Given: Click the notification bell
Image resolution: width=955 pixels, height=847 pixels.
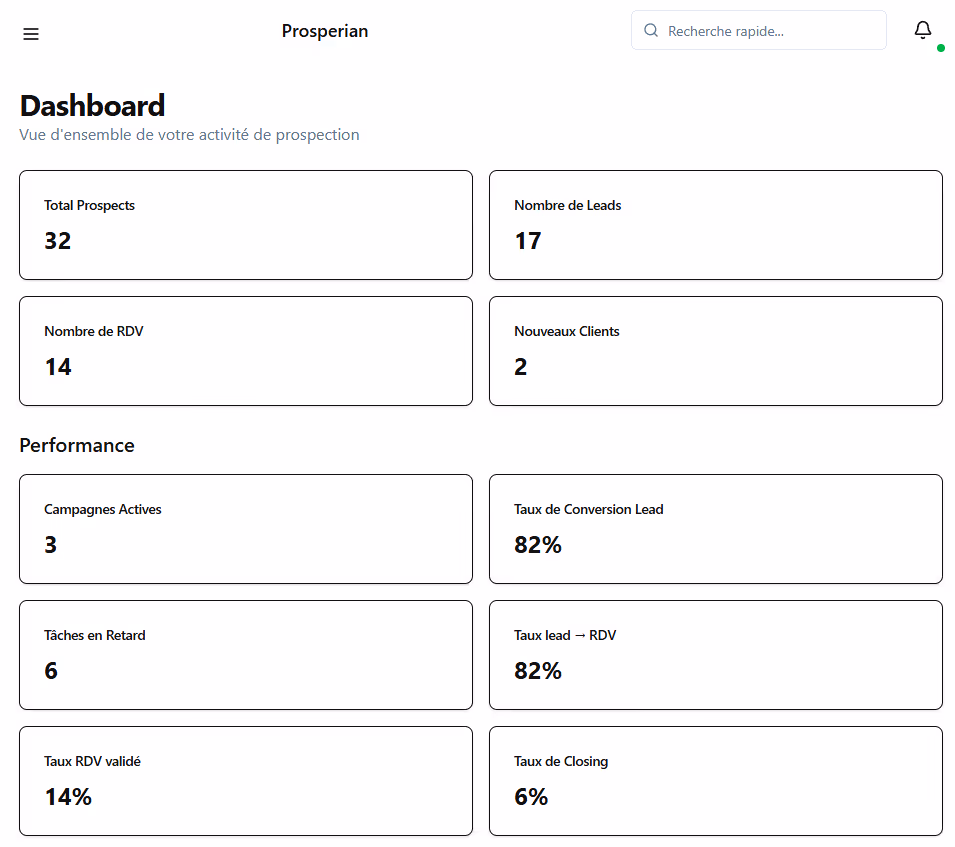Looking at the screenshot, I should coord(922,30).
